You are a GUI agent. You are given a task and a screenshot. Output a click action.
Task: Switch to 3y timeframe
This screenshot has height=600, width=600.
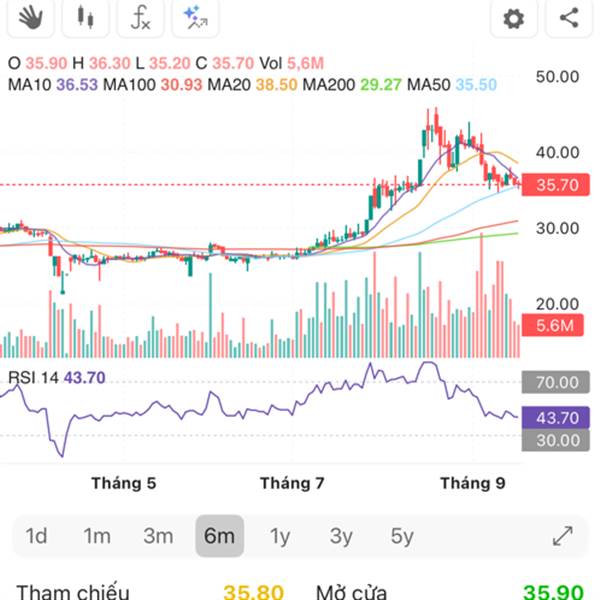pyautogui.click(x=341, y=536)
